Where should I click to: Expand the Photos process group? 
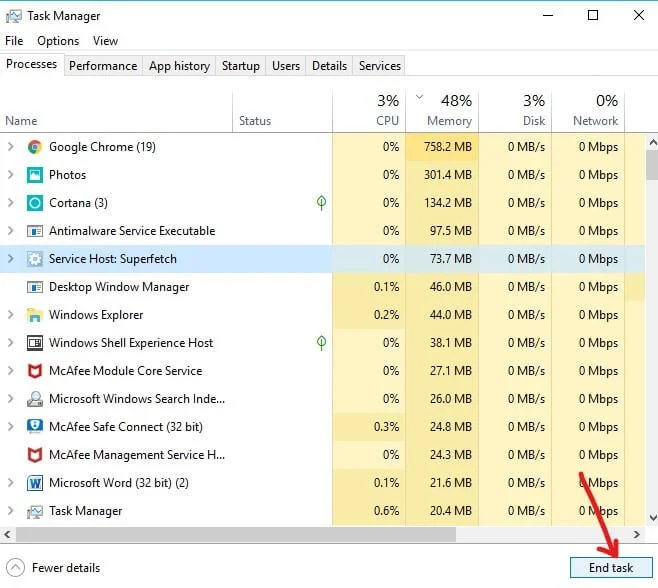tap(11, 175)
